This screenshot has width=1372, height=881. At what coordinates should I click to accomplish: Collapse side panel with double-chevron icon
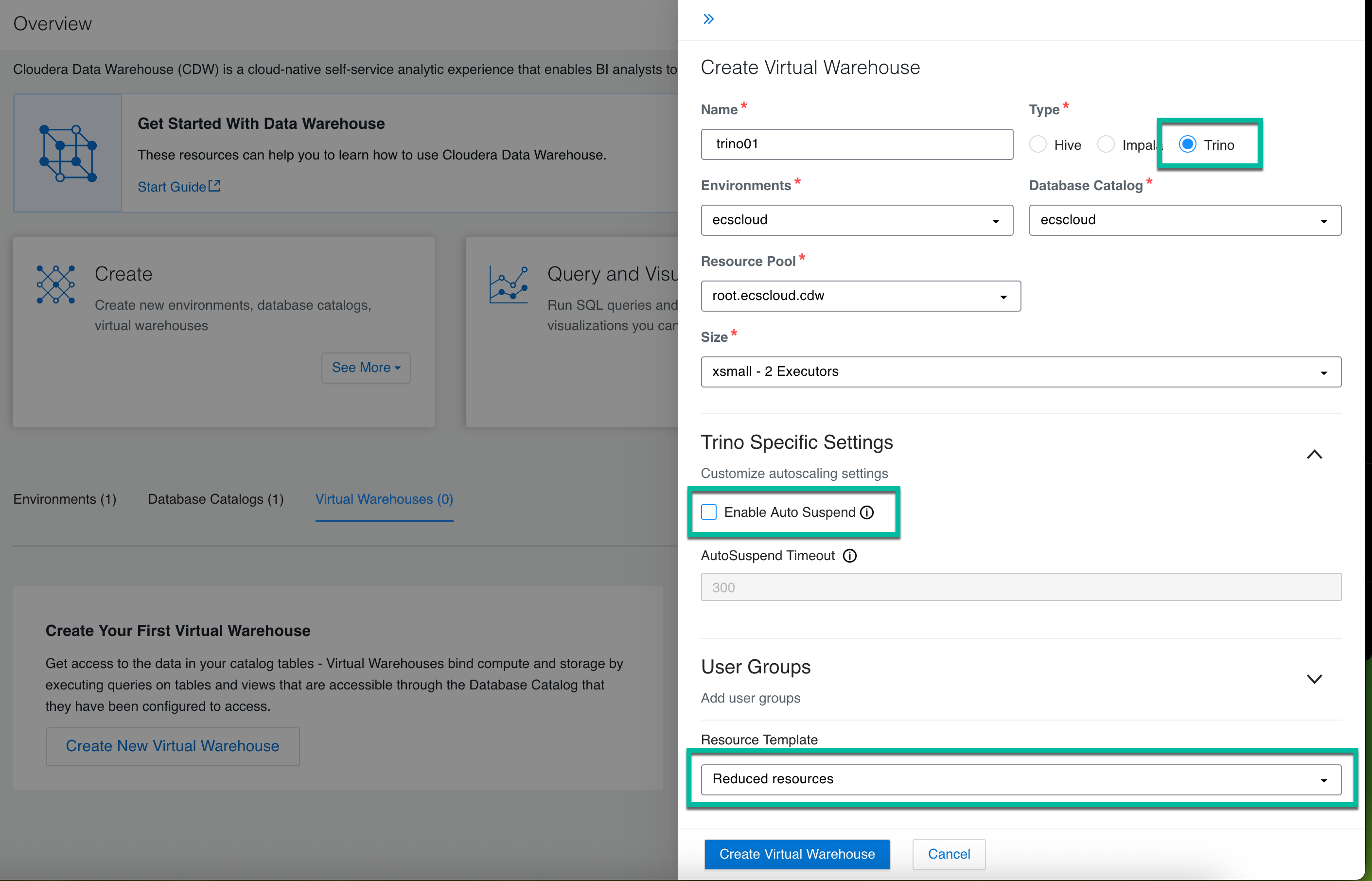pyautogui.click(x=708, y=19)
